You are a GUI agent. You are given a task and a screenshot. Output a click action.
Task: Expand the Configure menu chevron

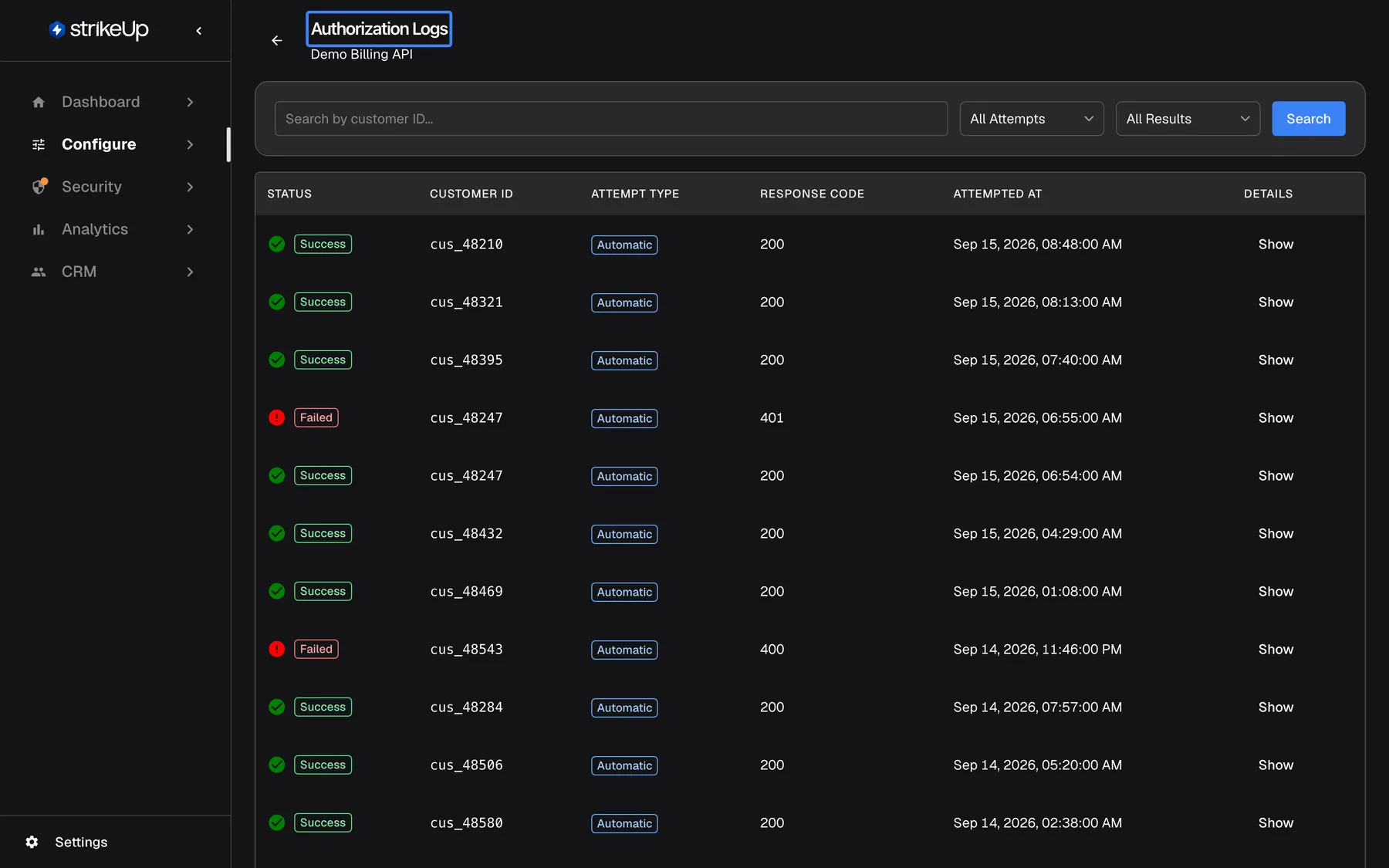coord(190,144)
